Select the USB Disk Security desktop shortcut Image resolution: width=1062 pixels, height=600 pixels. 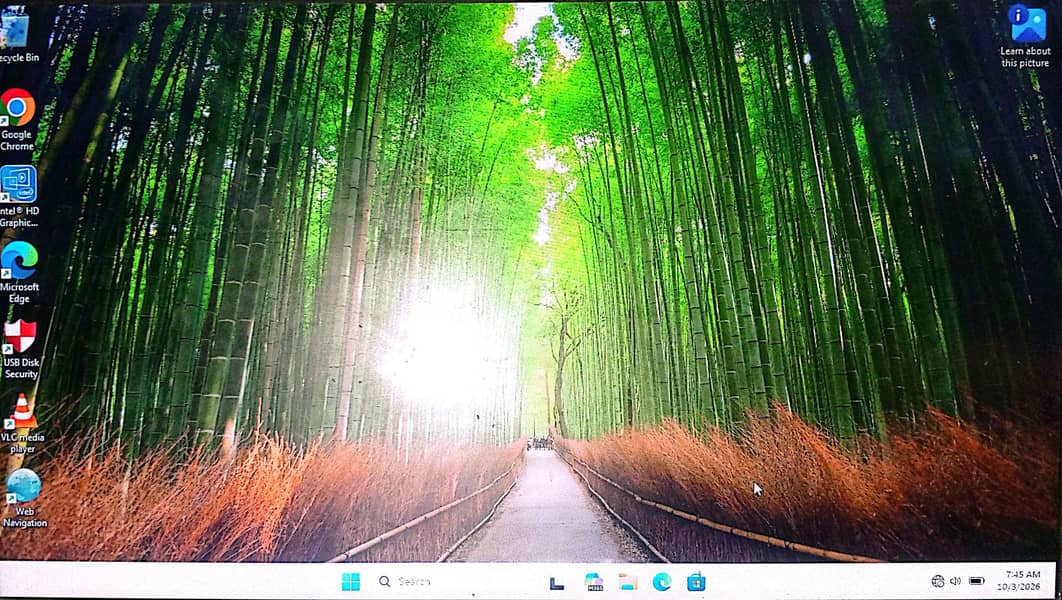click(20, 349)
